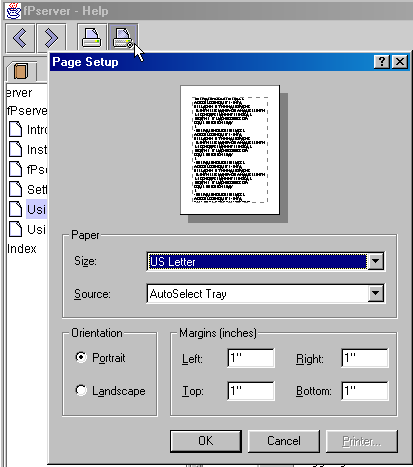The width and height of the screenshot is (413, 467).
Task: Select the highlighted Usi tree item
Action: pyautogui.click(x=36, y=209)
